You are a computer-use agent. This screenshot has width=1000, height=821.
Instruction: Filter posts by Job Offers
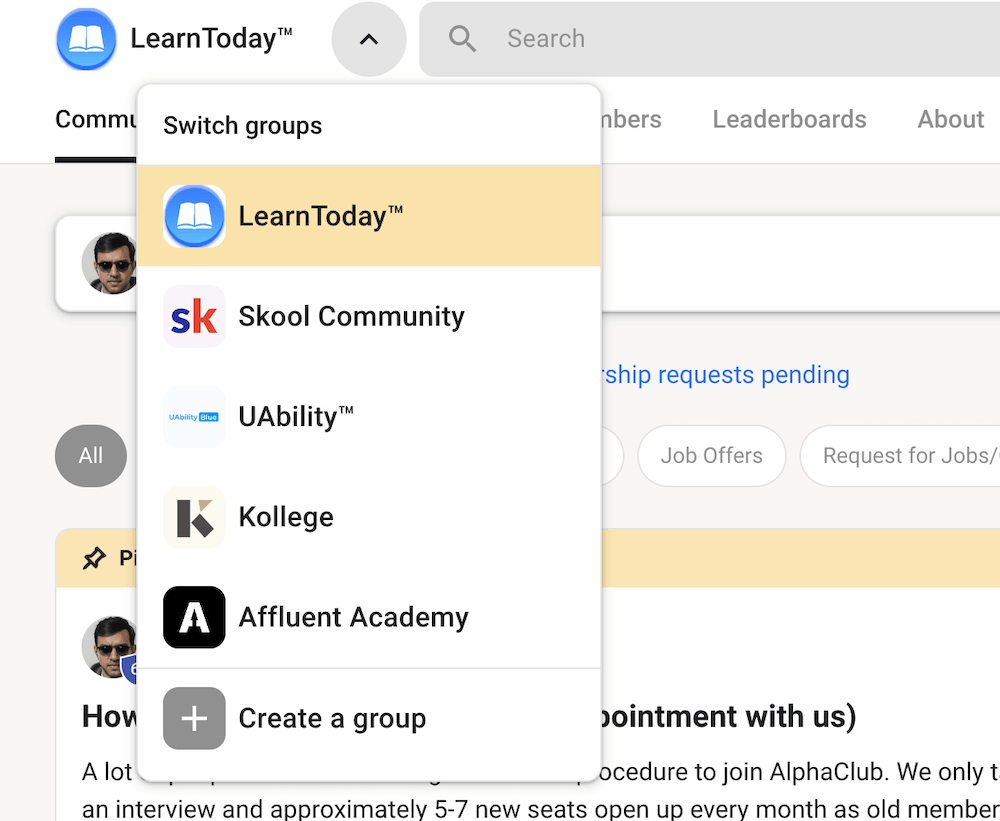point(711,456)
